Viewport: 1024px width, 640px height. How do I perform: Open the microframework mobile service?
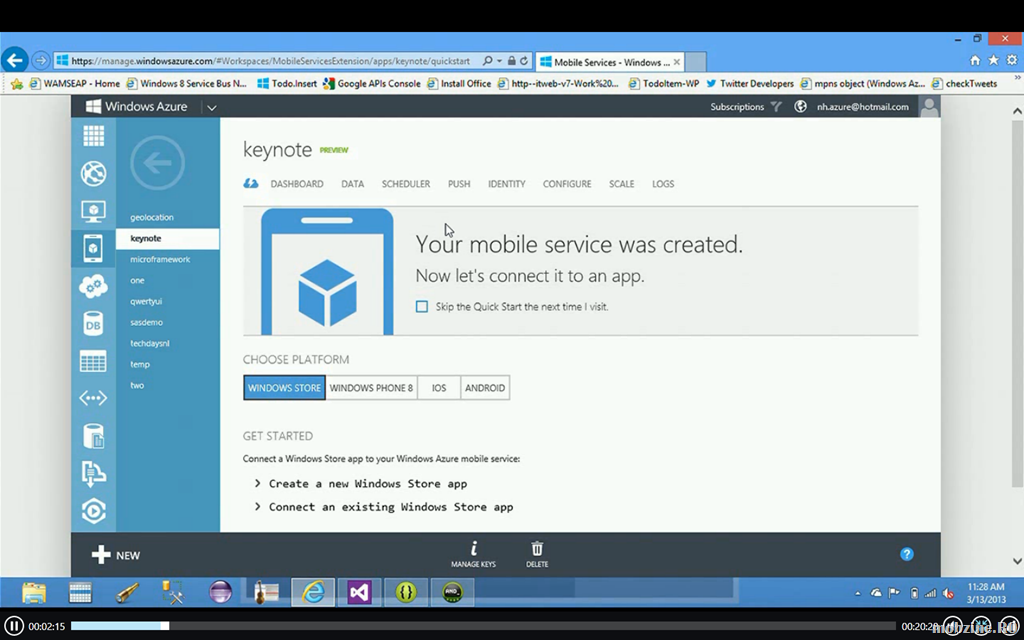point(160,259)
